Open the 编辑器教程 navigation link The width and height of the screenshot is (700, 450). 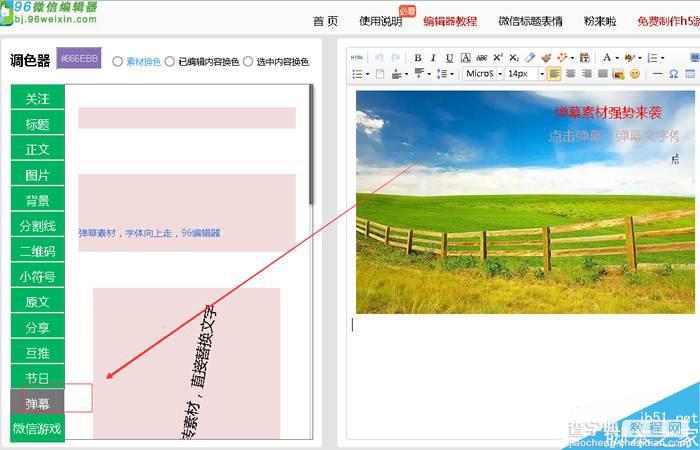pos(450,21)
